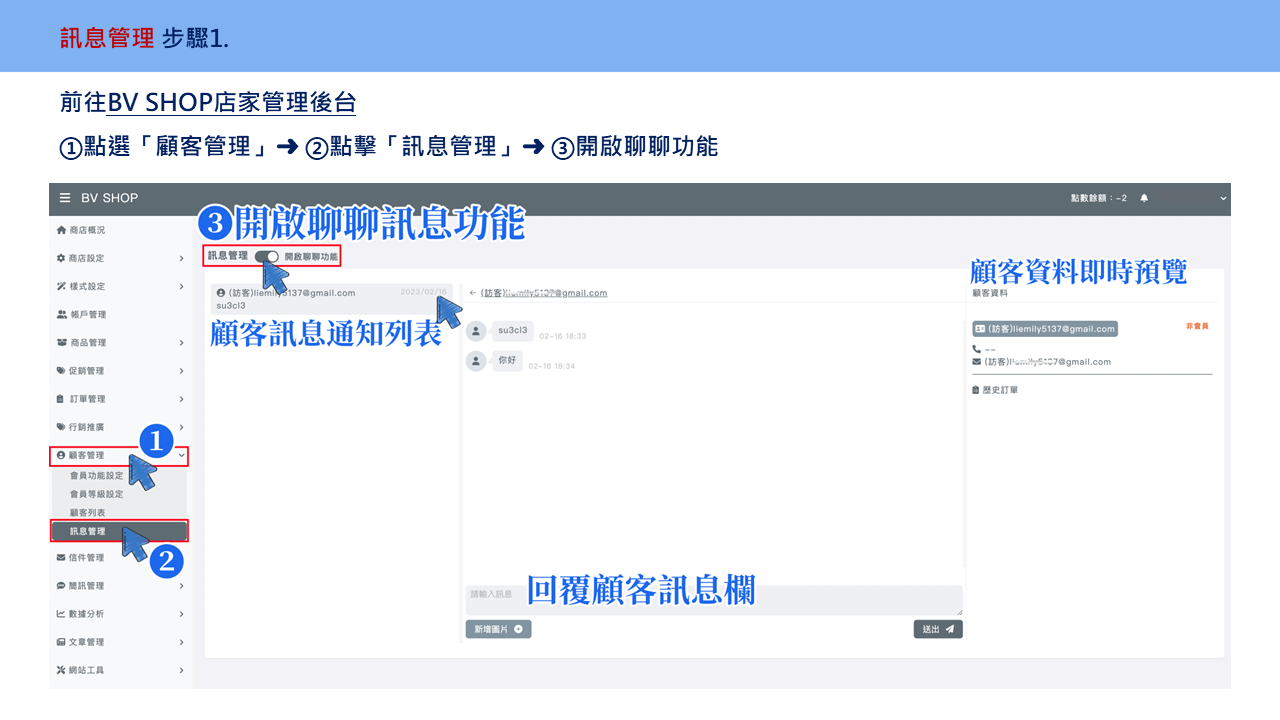The width and height of the screenshot is (1280, 720).
Task: Click the clipboard icon for 訂單管理
Action: coord(61,398)
